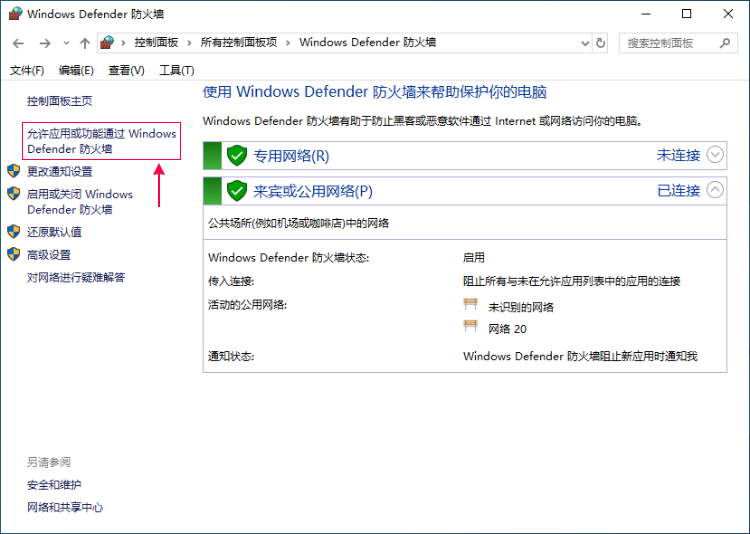Click shield icon beside 高级设置

click(x=14, y=254)
